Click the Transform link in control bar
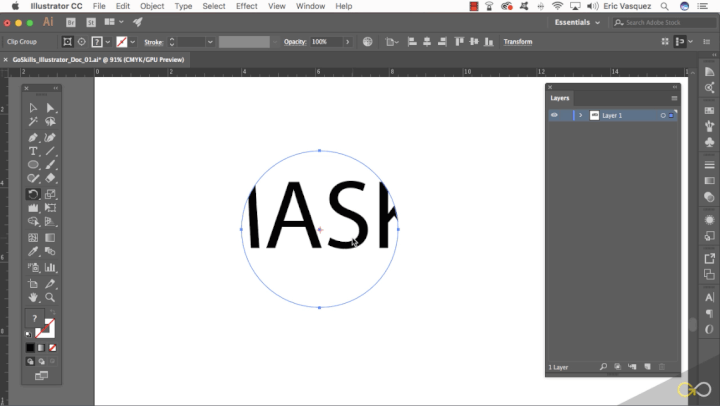Image resolution: width=720 pixels, height=406 pixels. click(518, 42)
